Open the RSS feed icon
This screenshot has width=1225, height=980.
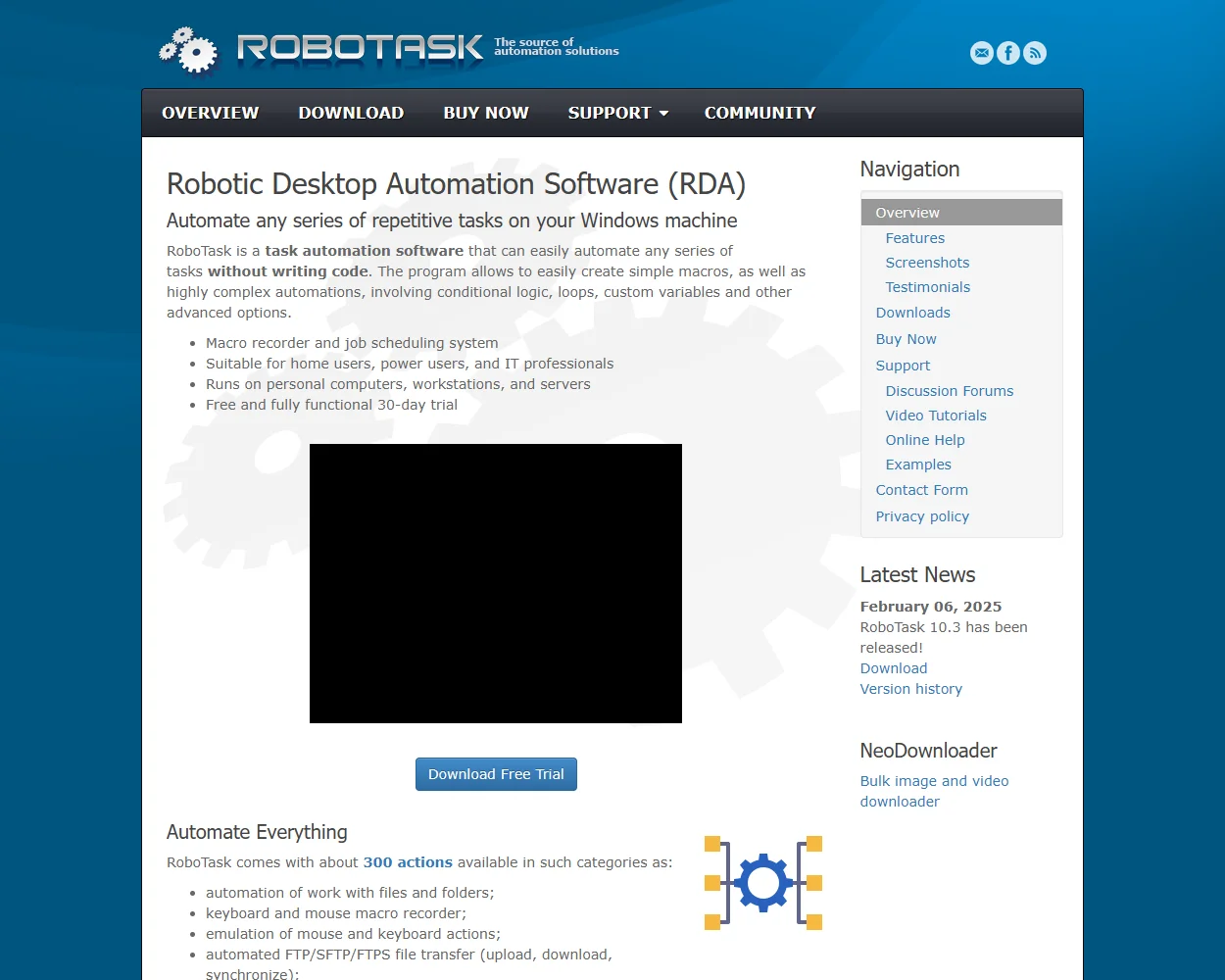pyautogui.click(x=1035, y=53)
